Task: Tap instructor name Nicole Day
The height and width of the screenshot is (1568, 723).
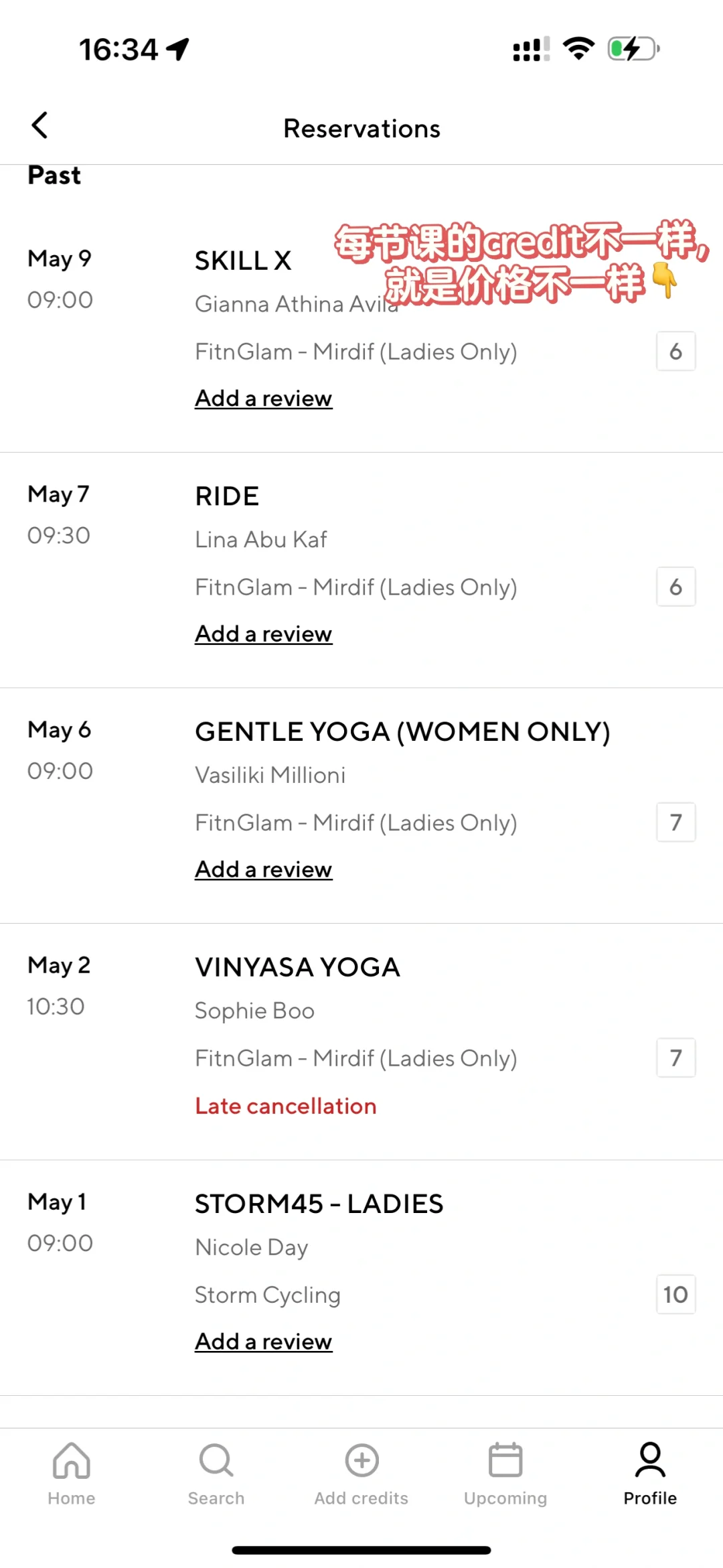Action: [251, 1247]
